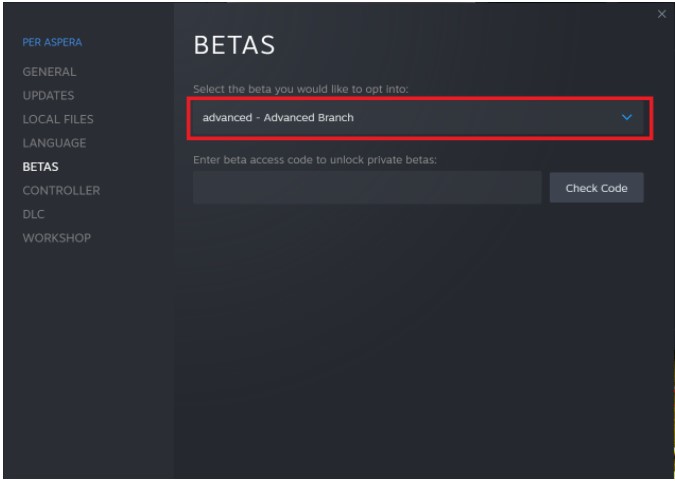Open the CONTROLLER settings section

click(61, 190)
